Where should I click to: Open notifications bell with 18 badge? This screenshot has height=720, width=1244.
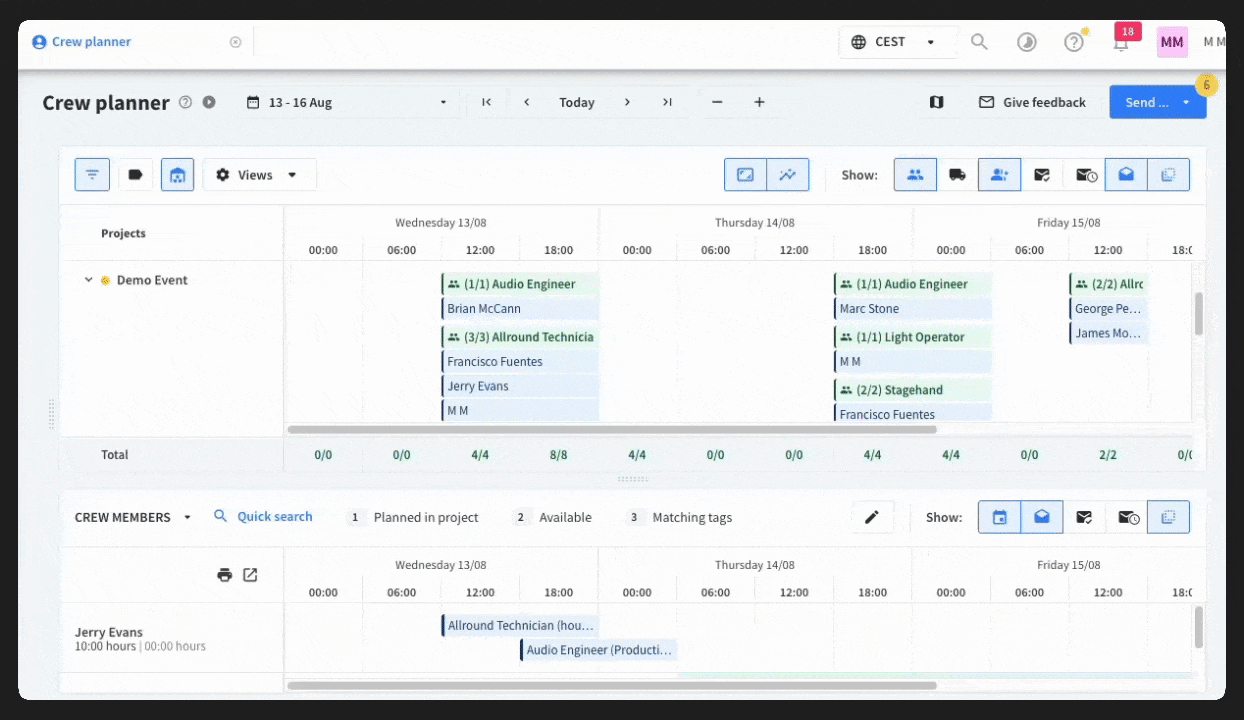(1121, 42)
